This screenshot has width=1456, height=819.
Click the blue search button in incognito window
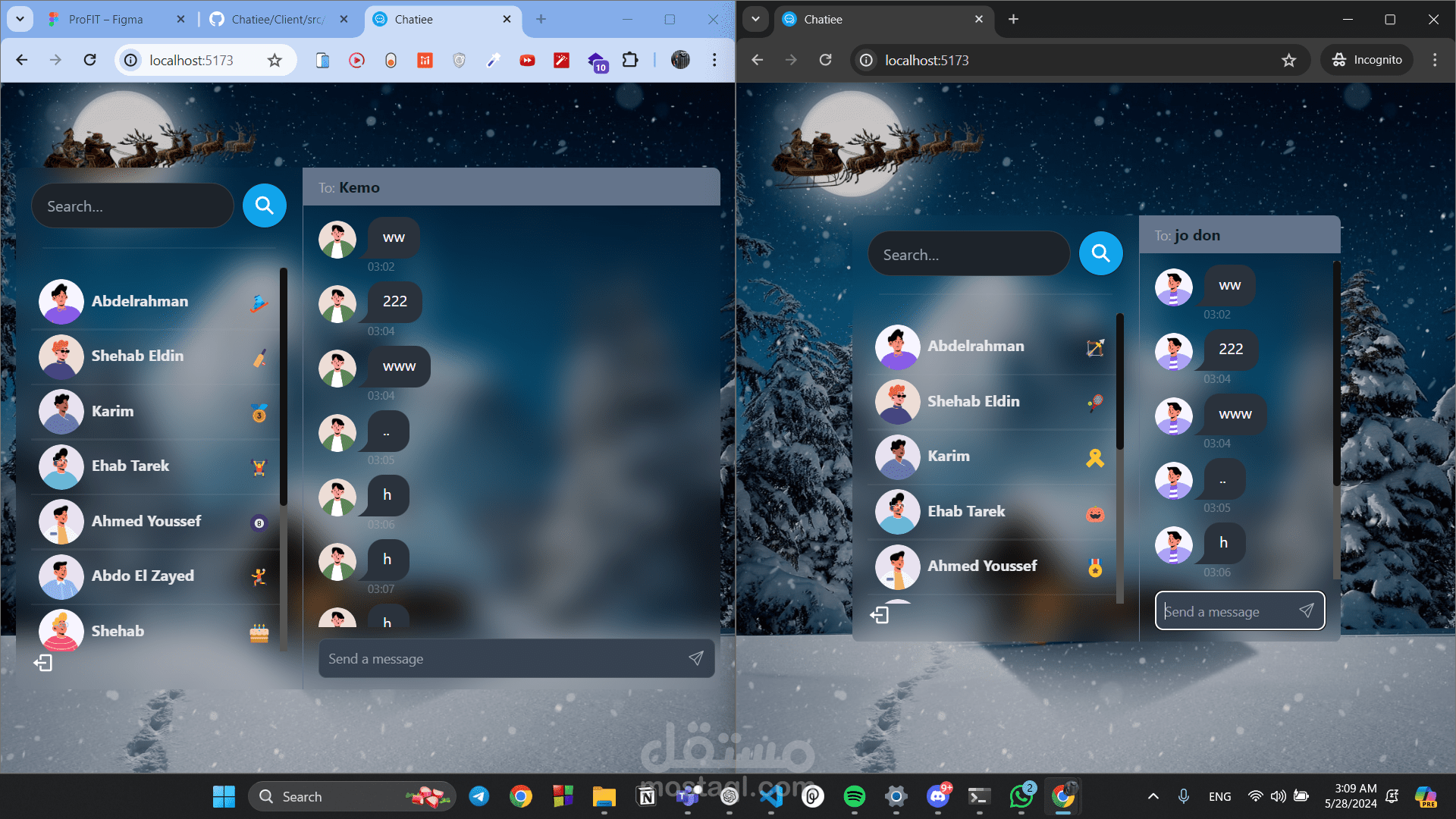coord(1100,253)
